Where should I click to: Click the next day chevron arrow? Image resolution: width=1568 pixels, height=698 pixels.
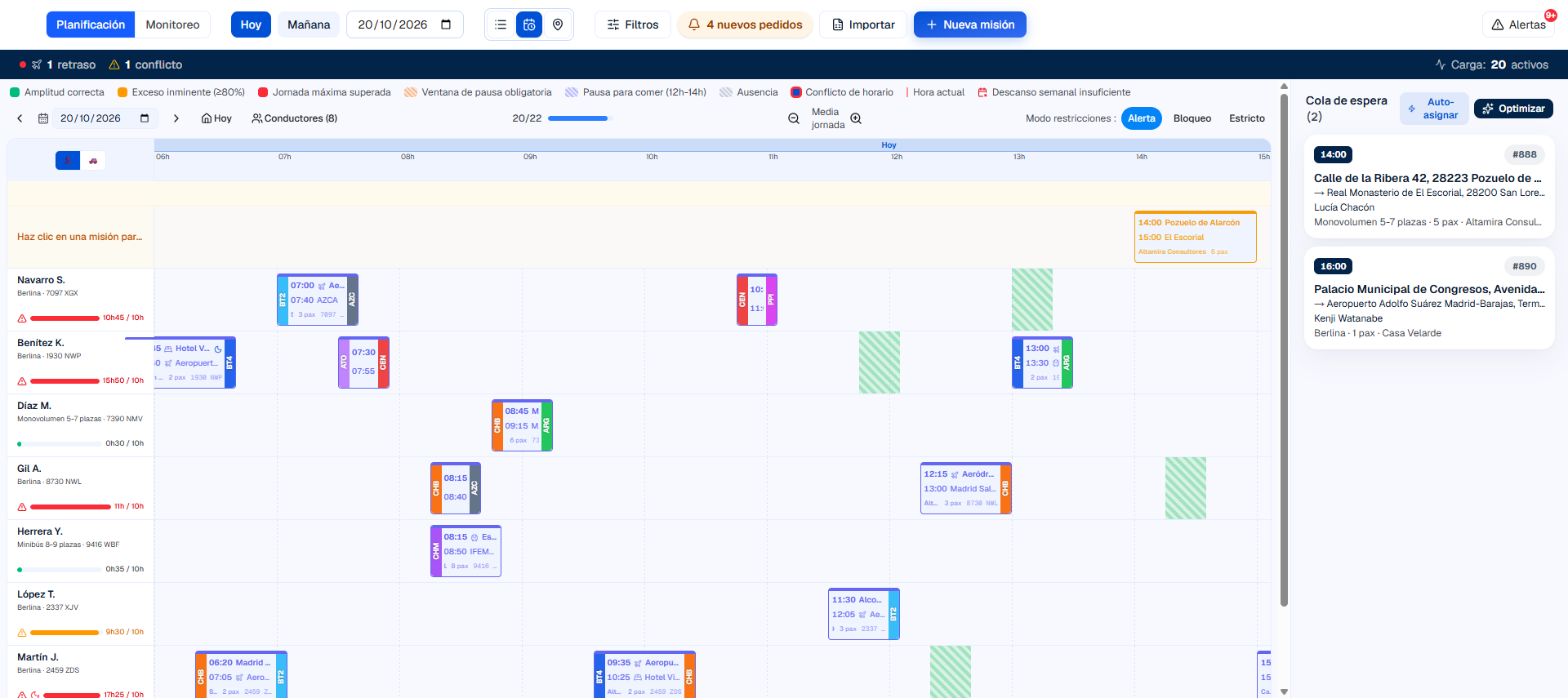176,118
